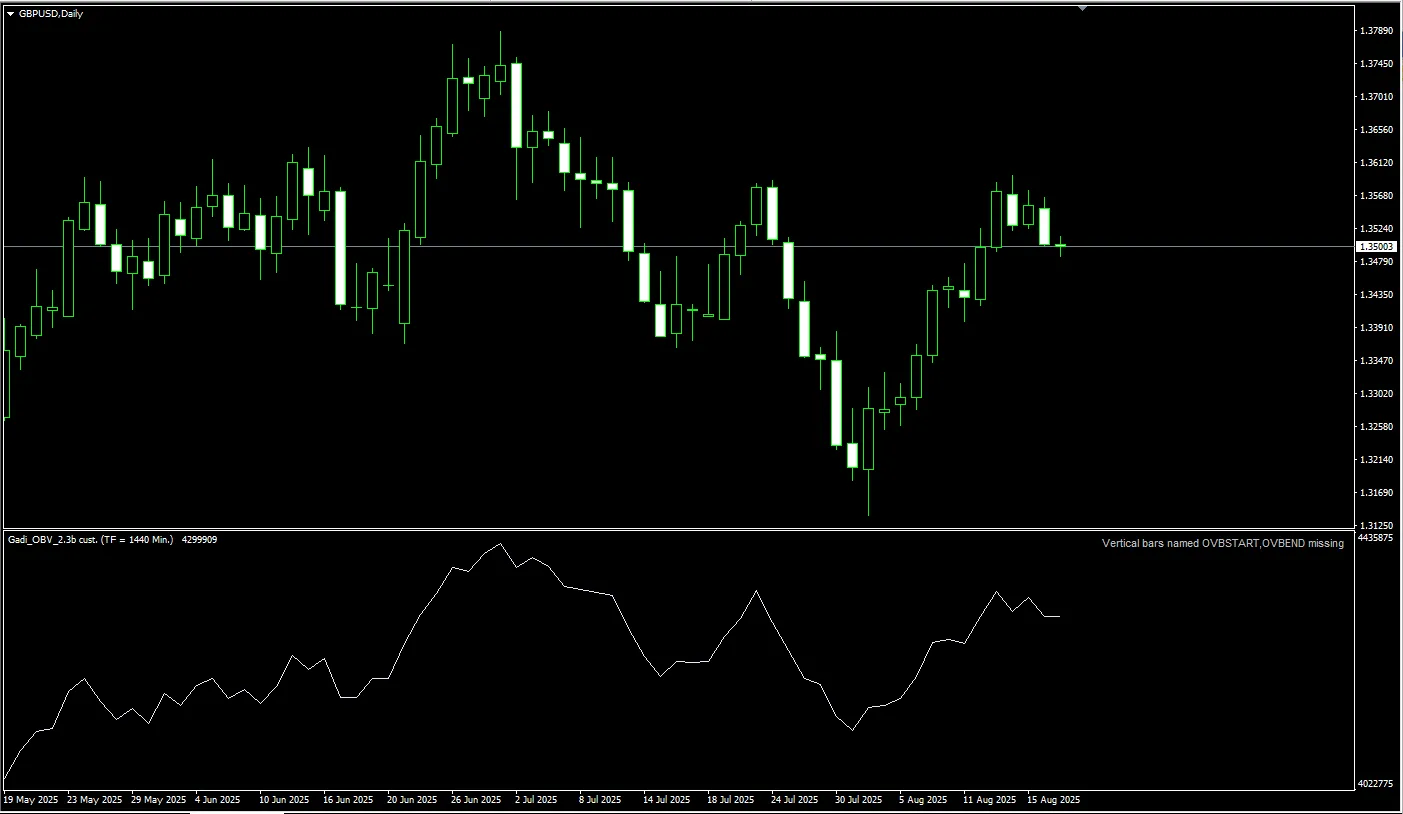The height and width of the screenshot is (814, 1403).
Task: Click the price scale value 1.32140
Action: 1378,460
